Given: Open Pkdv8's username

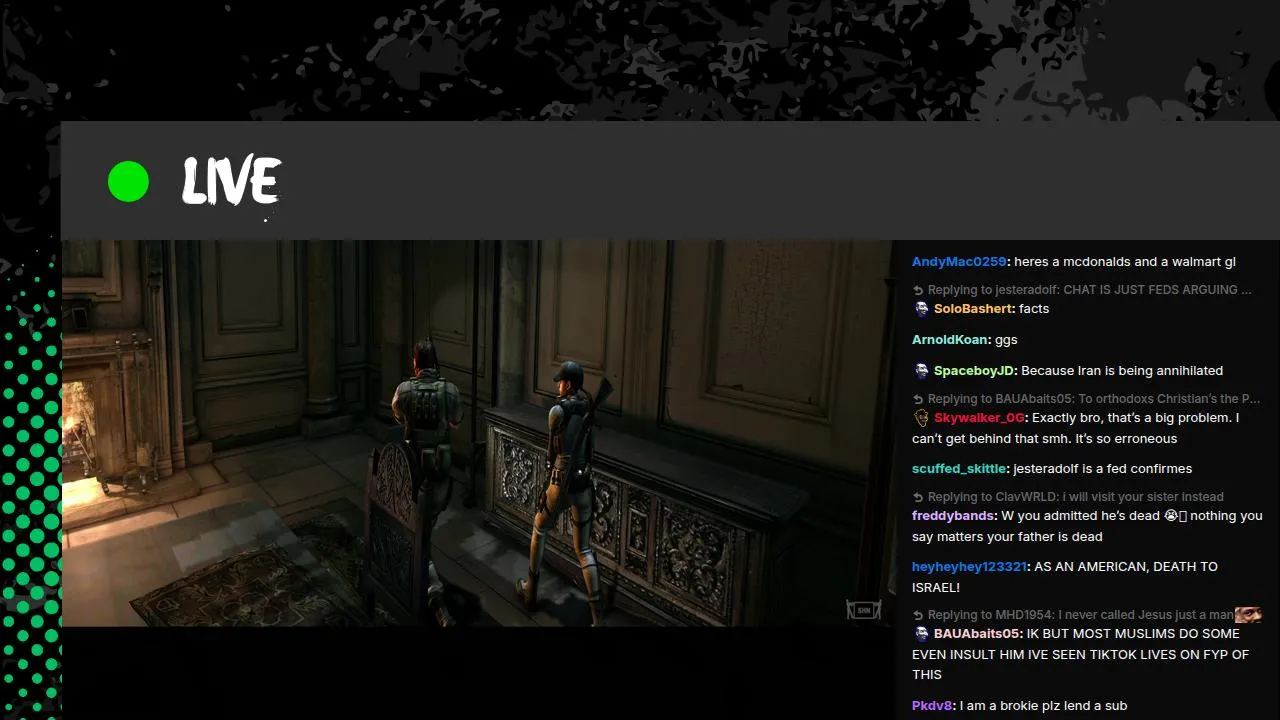Looking at the screenshot, I should pos(932,706).
